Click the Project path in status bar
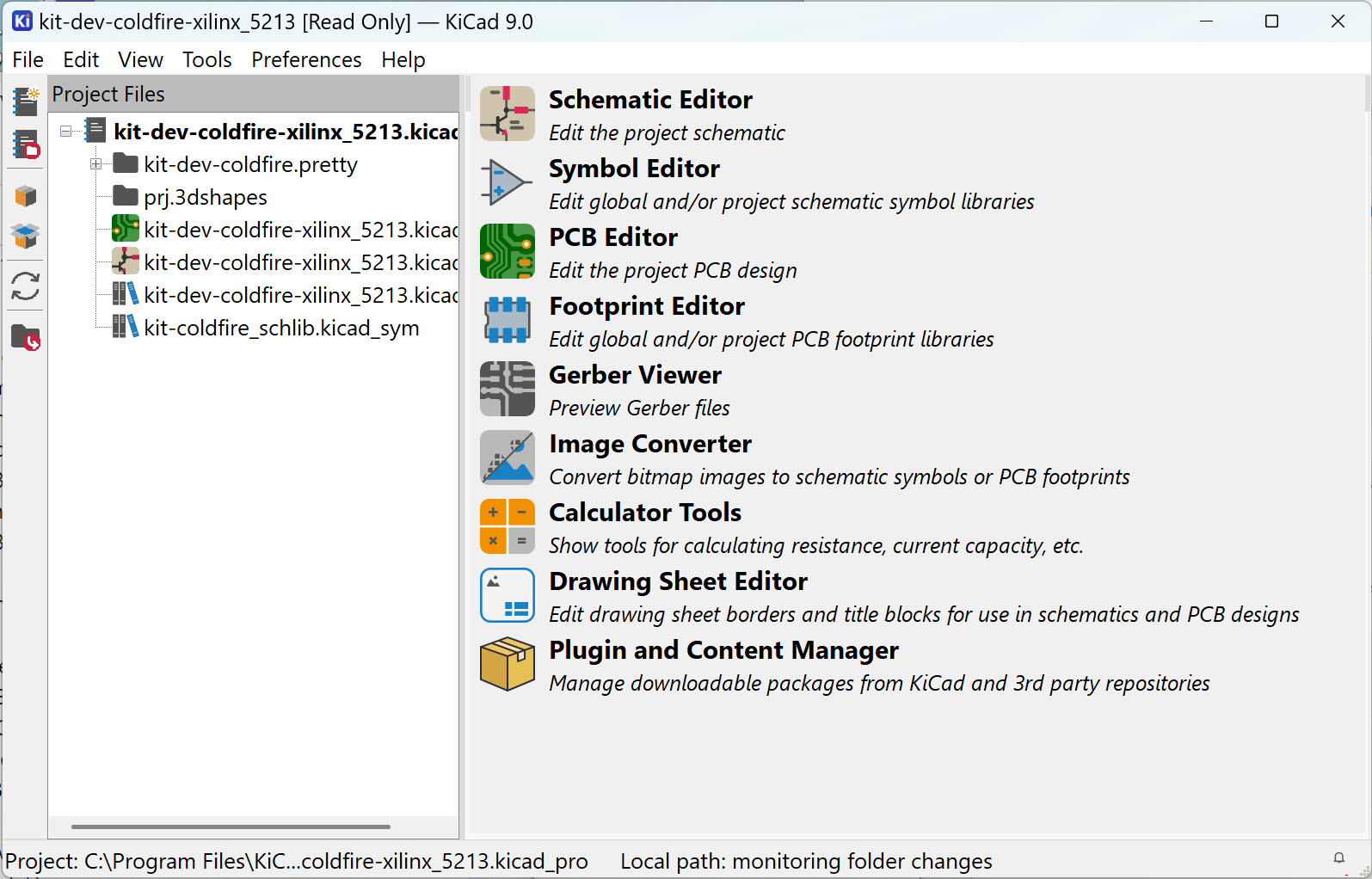The image size is (1372, 879). click(x=297, y=861)
